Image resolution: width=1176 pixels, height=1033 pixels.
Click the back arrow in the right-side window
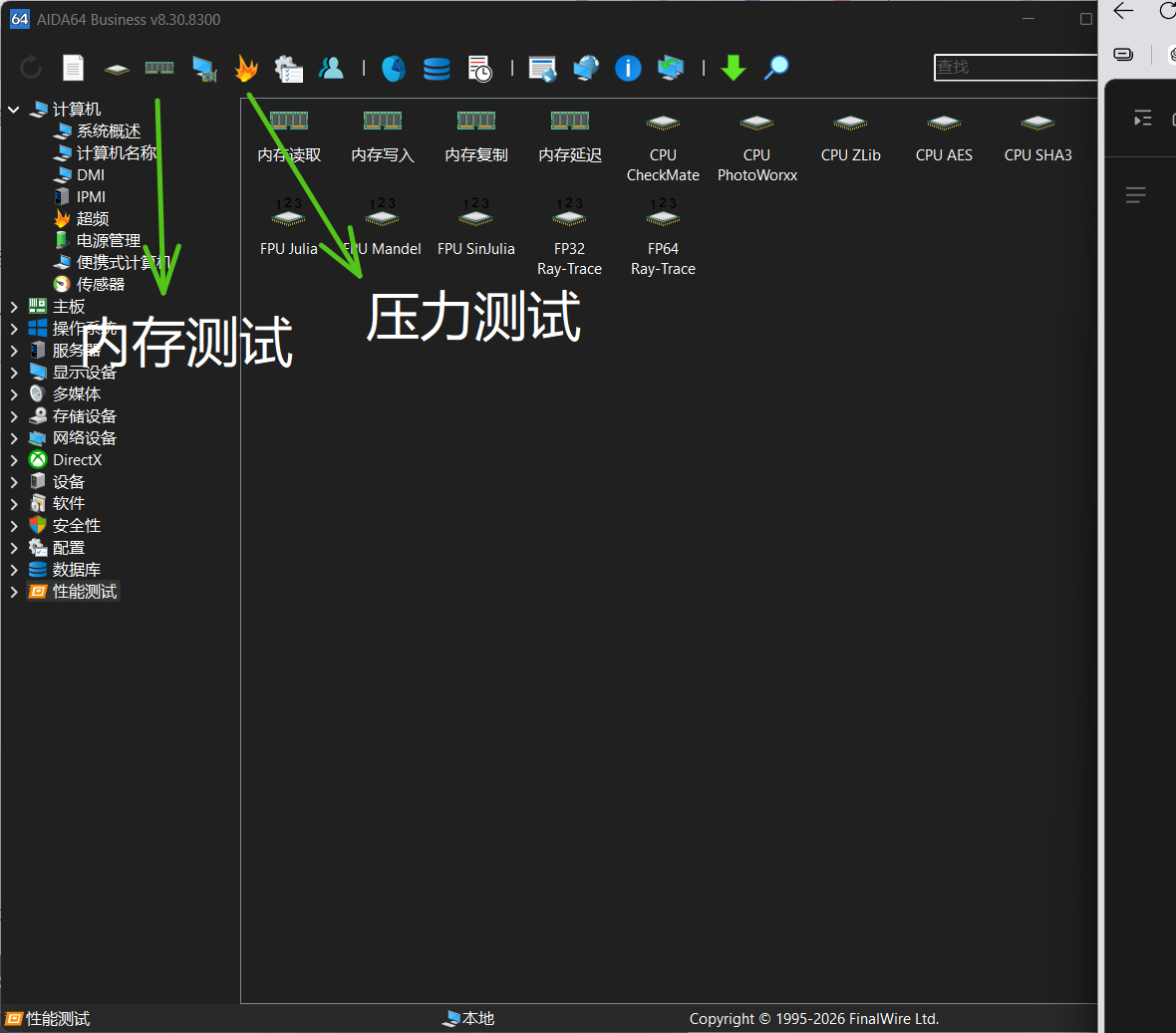tap(1123, 11)
